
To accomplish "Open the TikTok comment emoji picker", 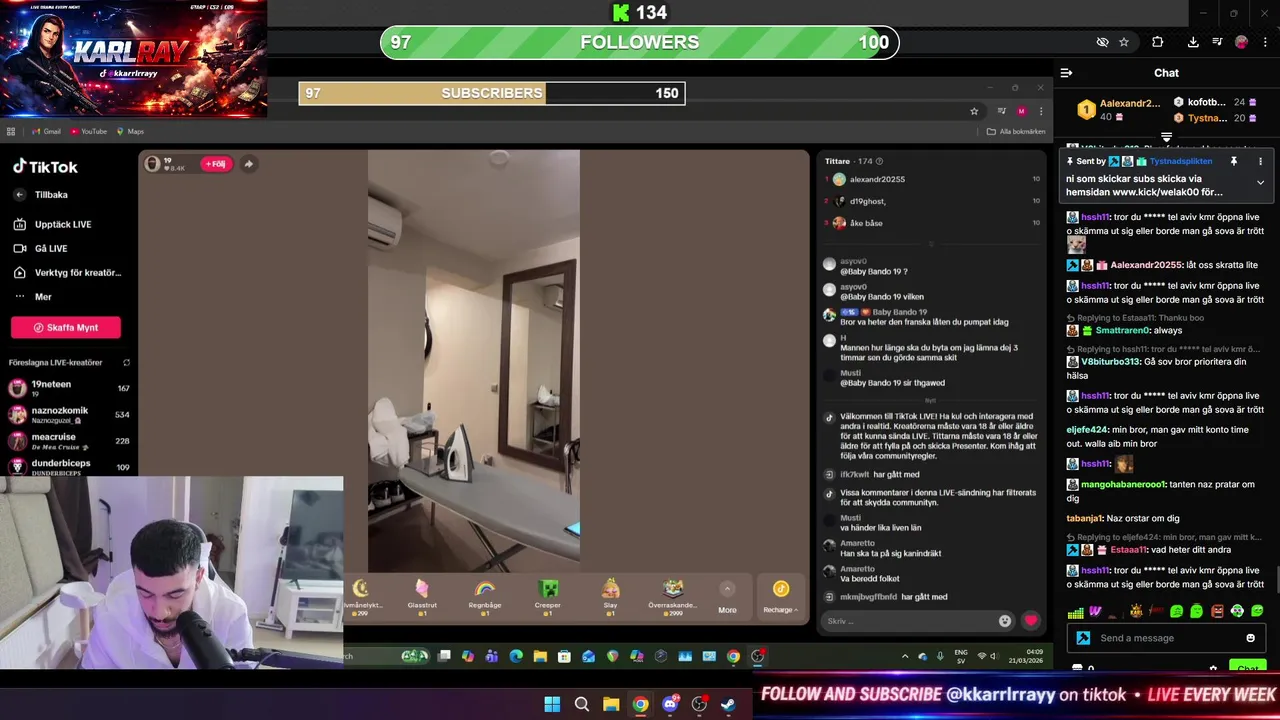I will pyautogui.click(x=1004, y=621).
